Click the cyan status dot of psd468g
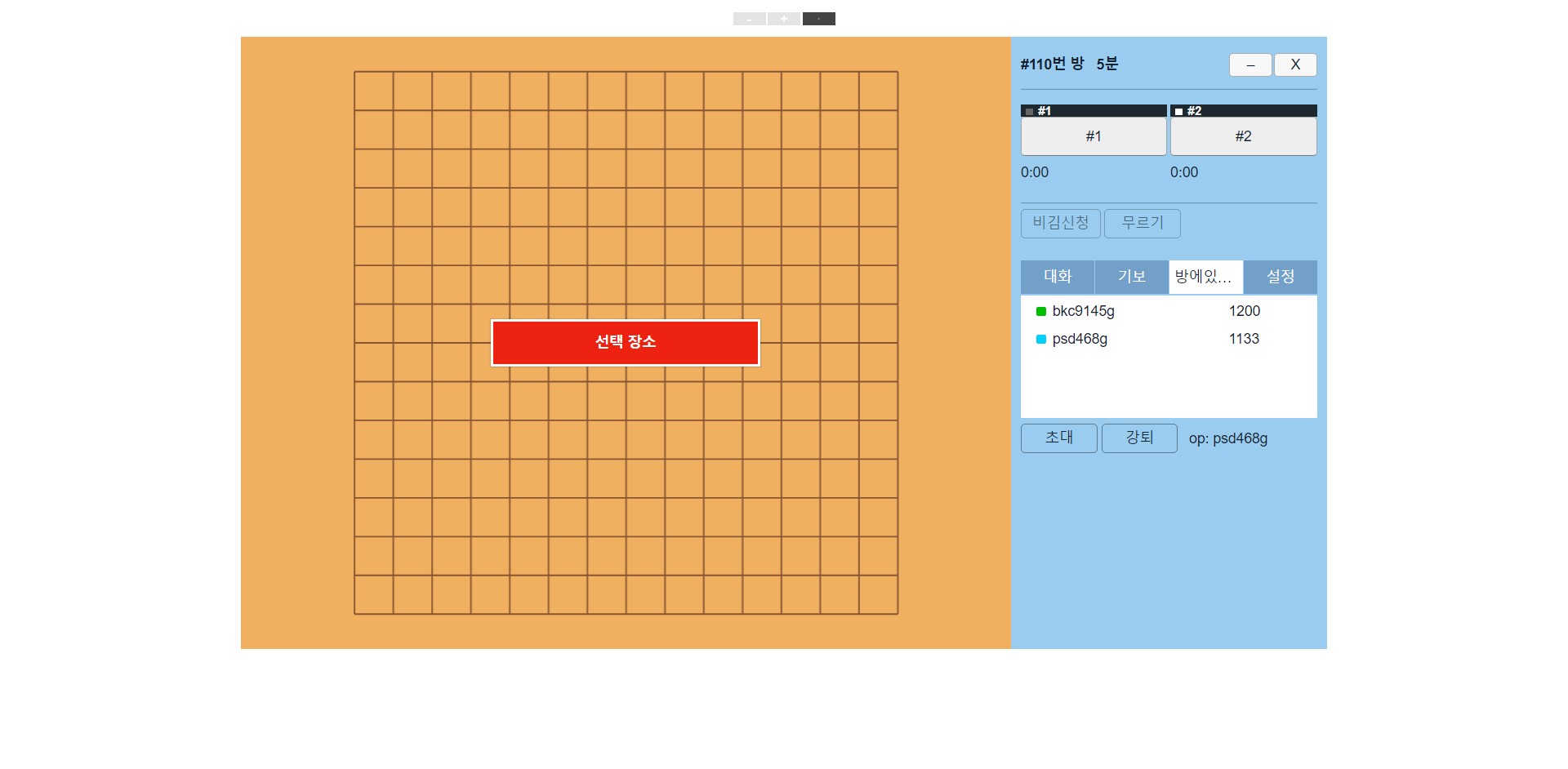The width and height of the screenshot is (1568, 769). tap(1041, 339)
